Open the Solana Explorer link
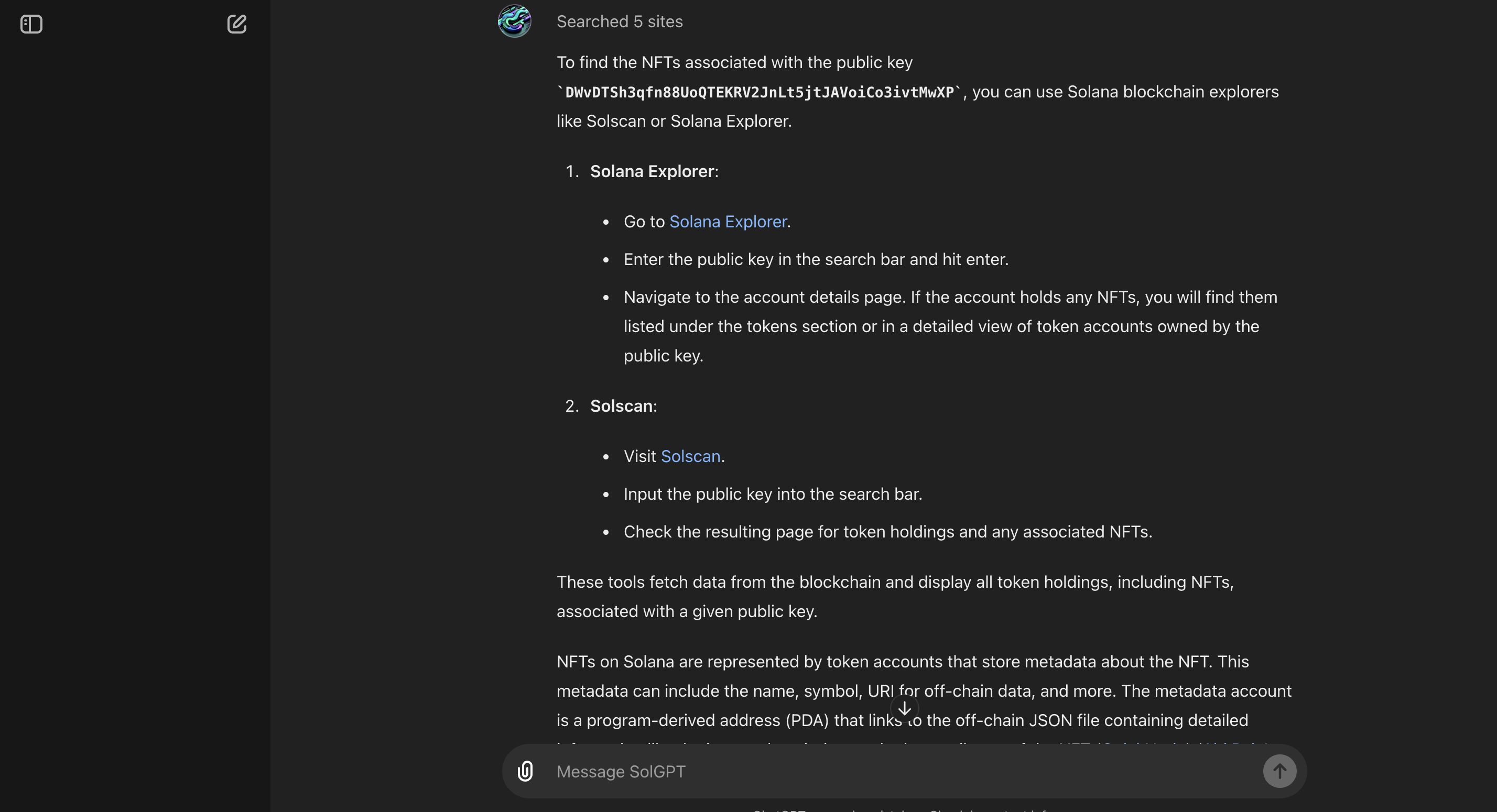1497x812 pixels. [728, 221]
